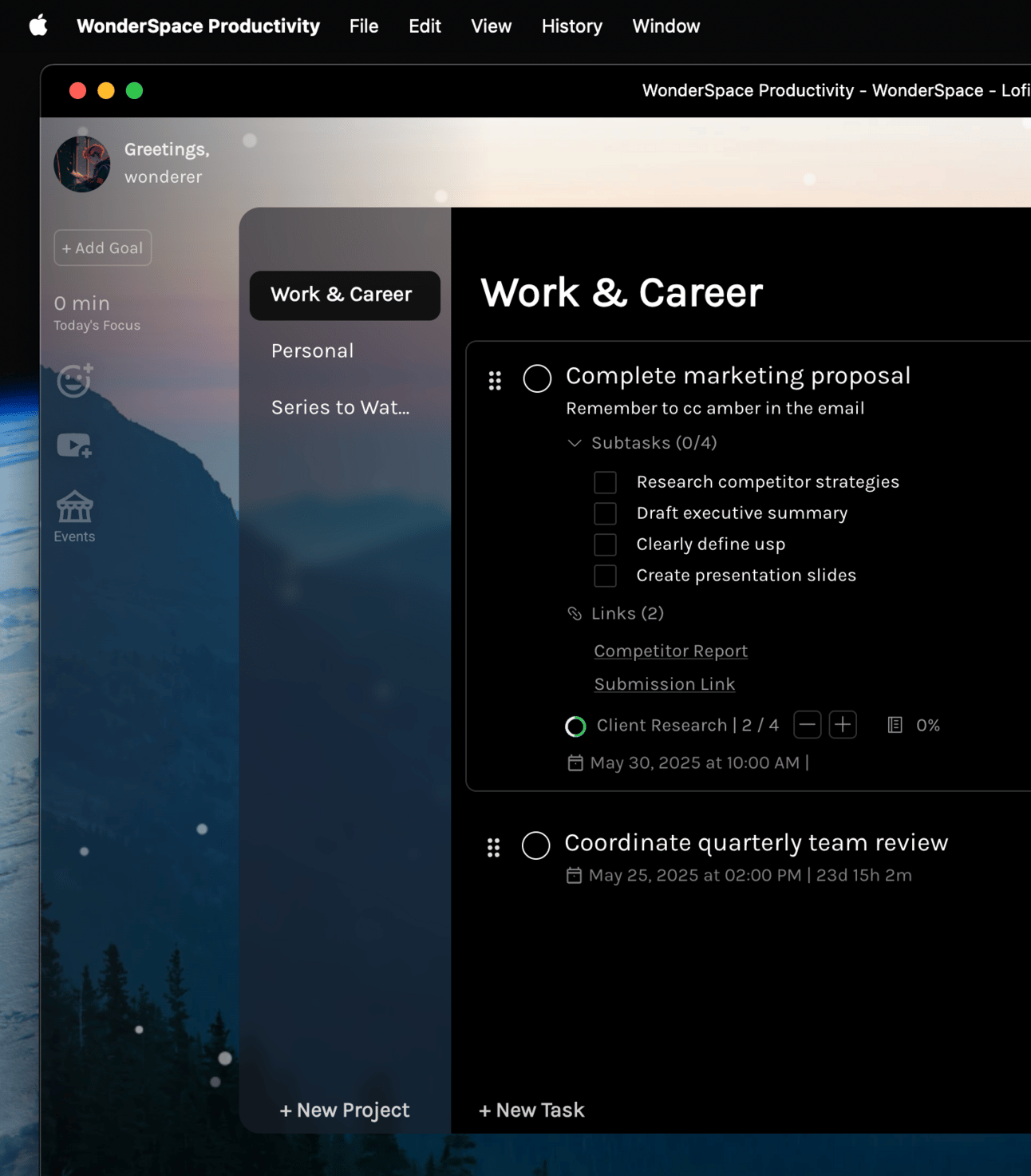Click the Coordinate quarterly team review title
Screen dimensions: 1031x1176
pyautogui.click(x=756, y=842)
